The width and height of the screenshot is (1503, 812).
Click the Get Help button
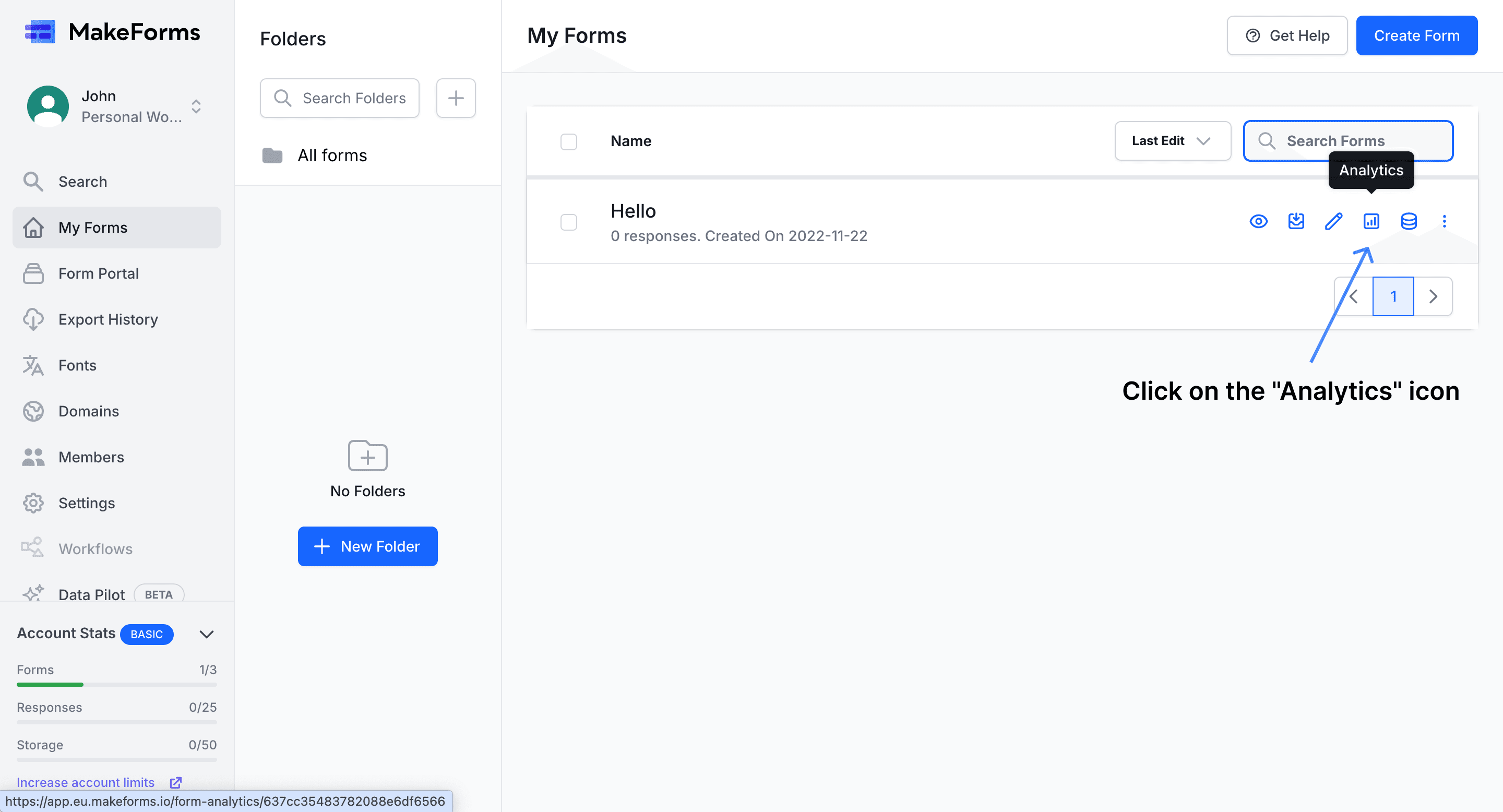[x=1287, y=35]
